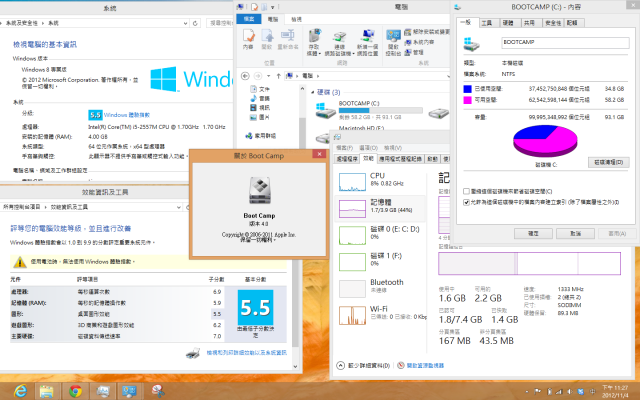Open Resource Monitor link in Task Manager
The height and width of the screenshot is (400, 640).
[x=425, y=365]
